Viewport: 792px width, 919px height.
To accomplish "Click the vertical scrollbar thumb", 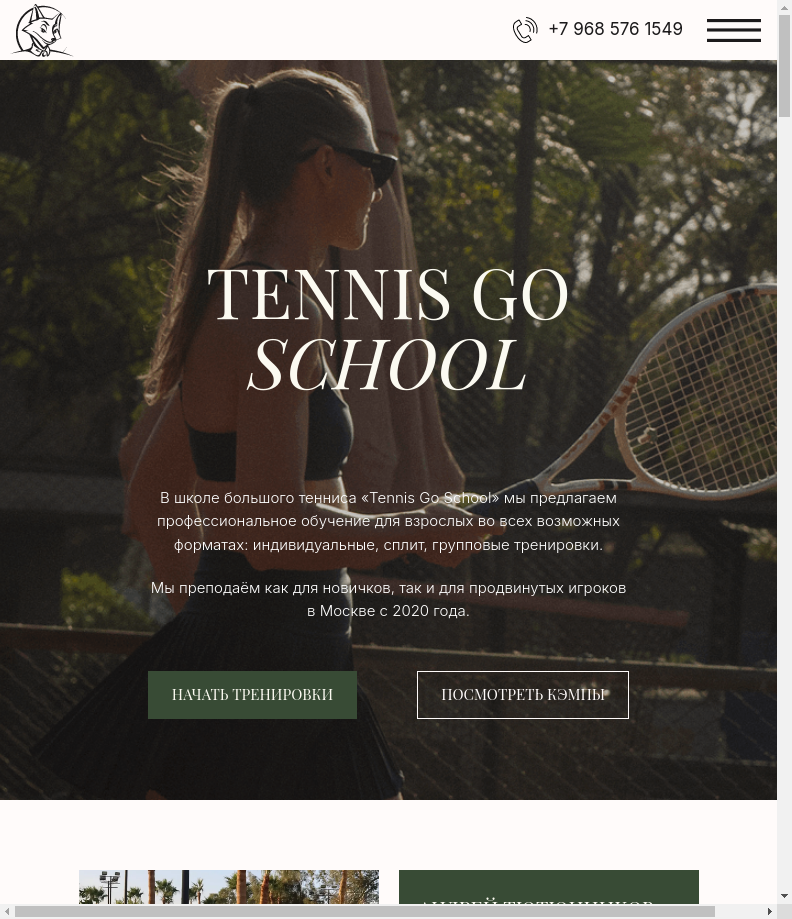I will coord(784,66).
